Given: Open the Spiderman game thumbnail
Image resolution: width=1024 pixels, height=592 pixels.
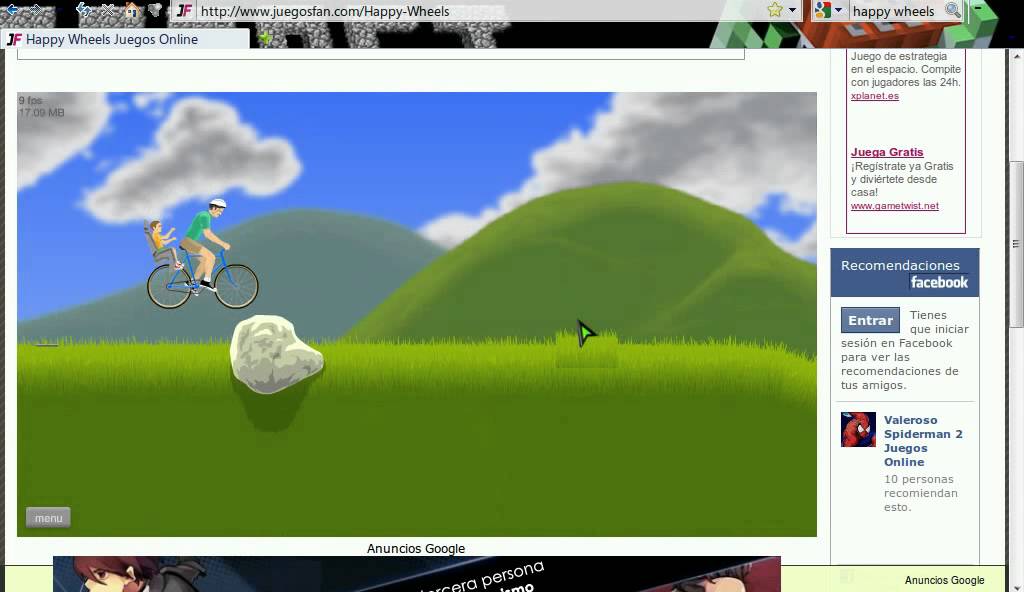Looking at the screenshot, I should pyautogui.click(x=858, y=429).
